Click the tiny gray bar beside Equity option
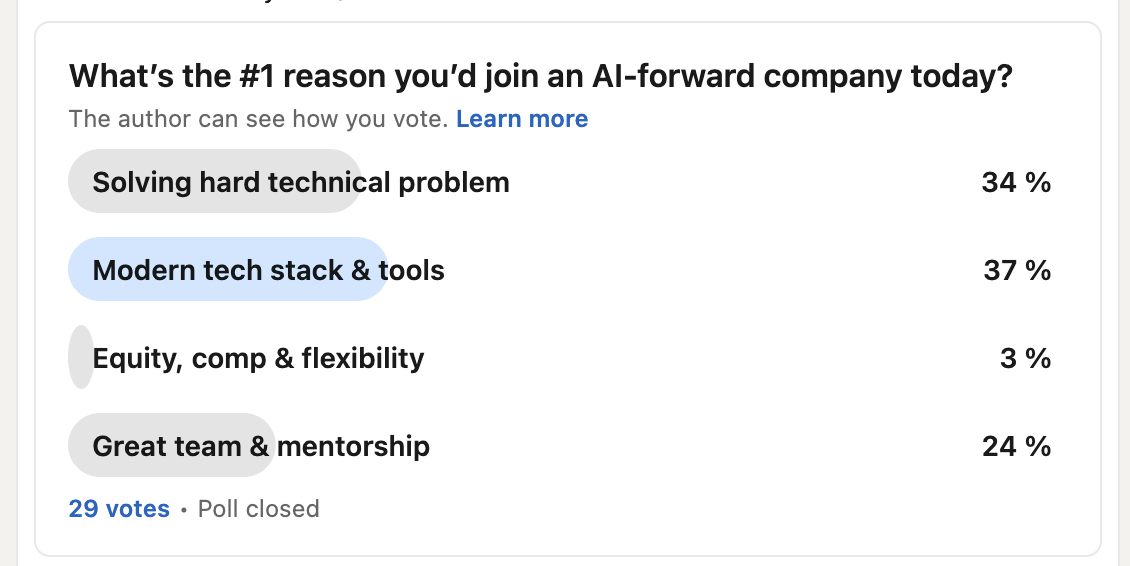The width and height of the screenshot is (1130, 566). [x=81, y=357]
